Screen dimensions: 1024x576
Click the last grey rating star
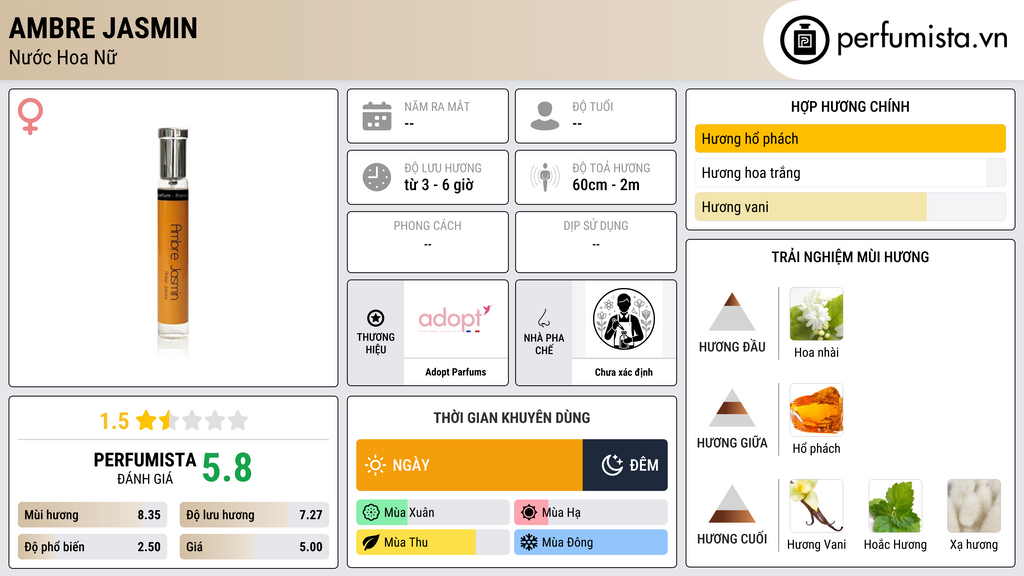[238, 420]
